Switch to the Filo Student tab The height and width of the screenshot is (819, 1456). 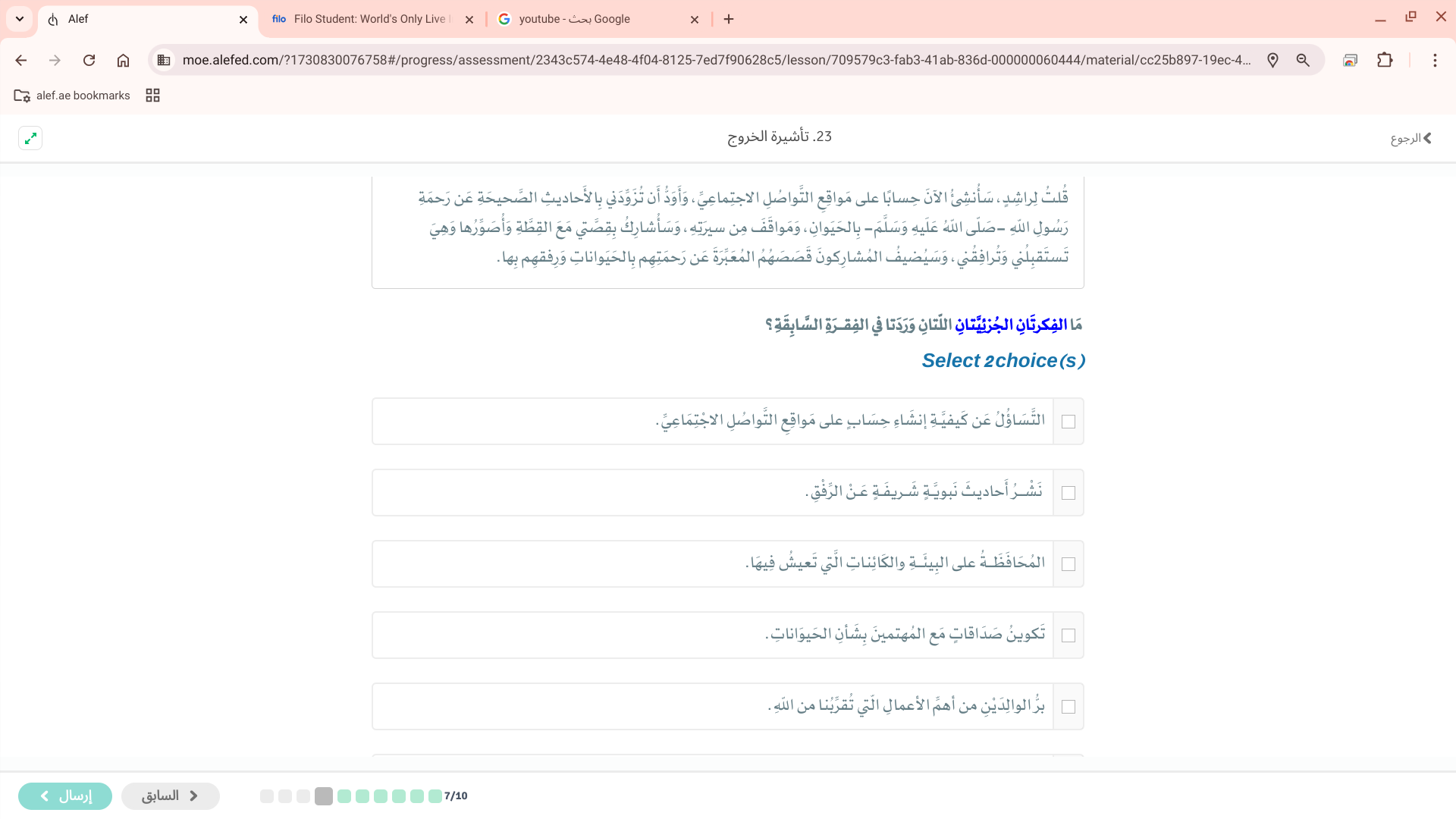pyautogui.click(x=364, y=19)
